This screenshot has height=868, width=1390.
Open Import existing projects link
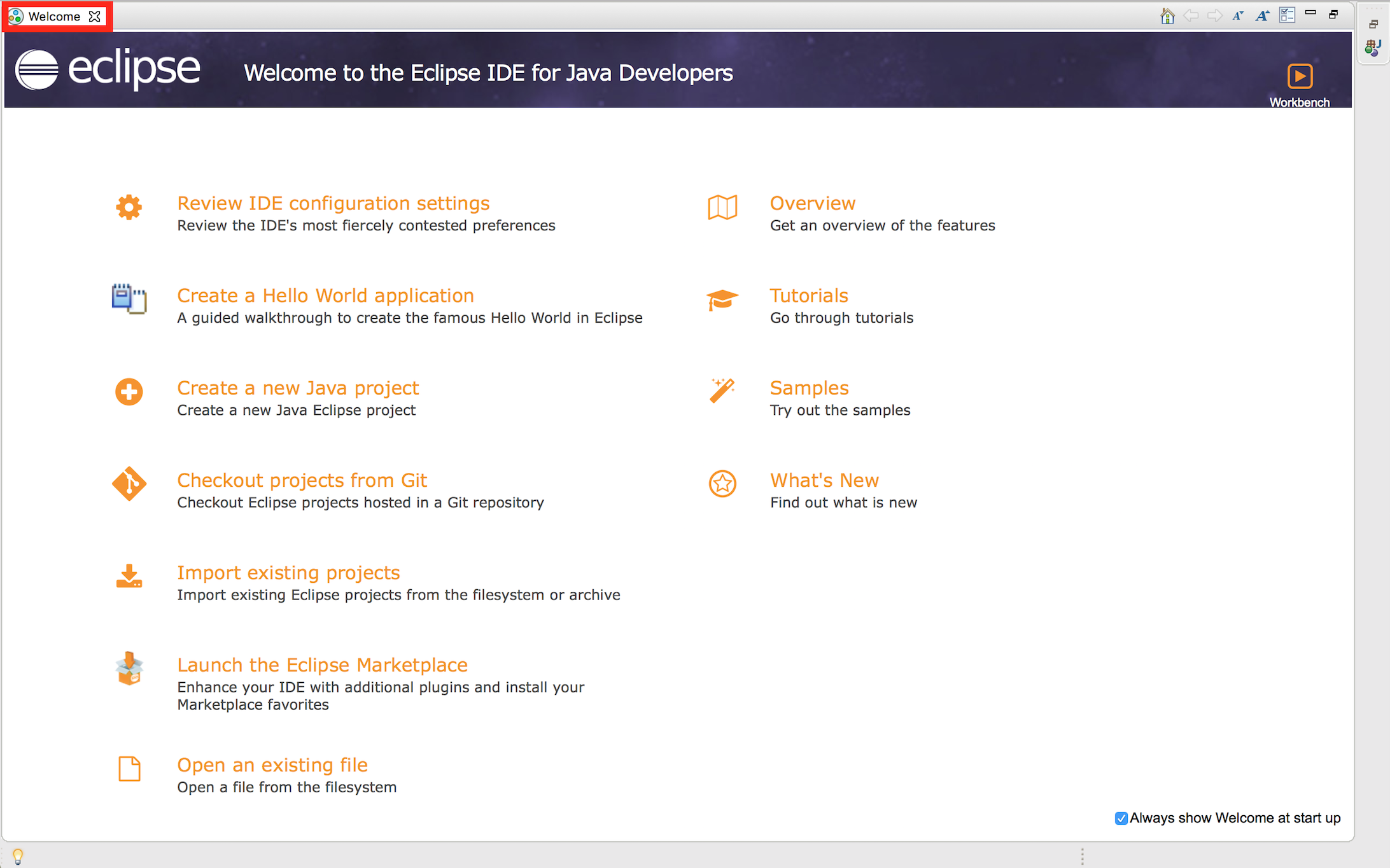click(288, 573)
